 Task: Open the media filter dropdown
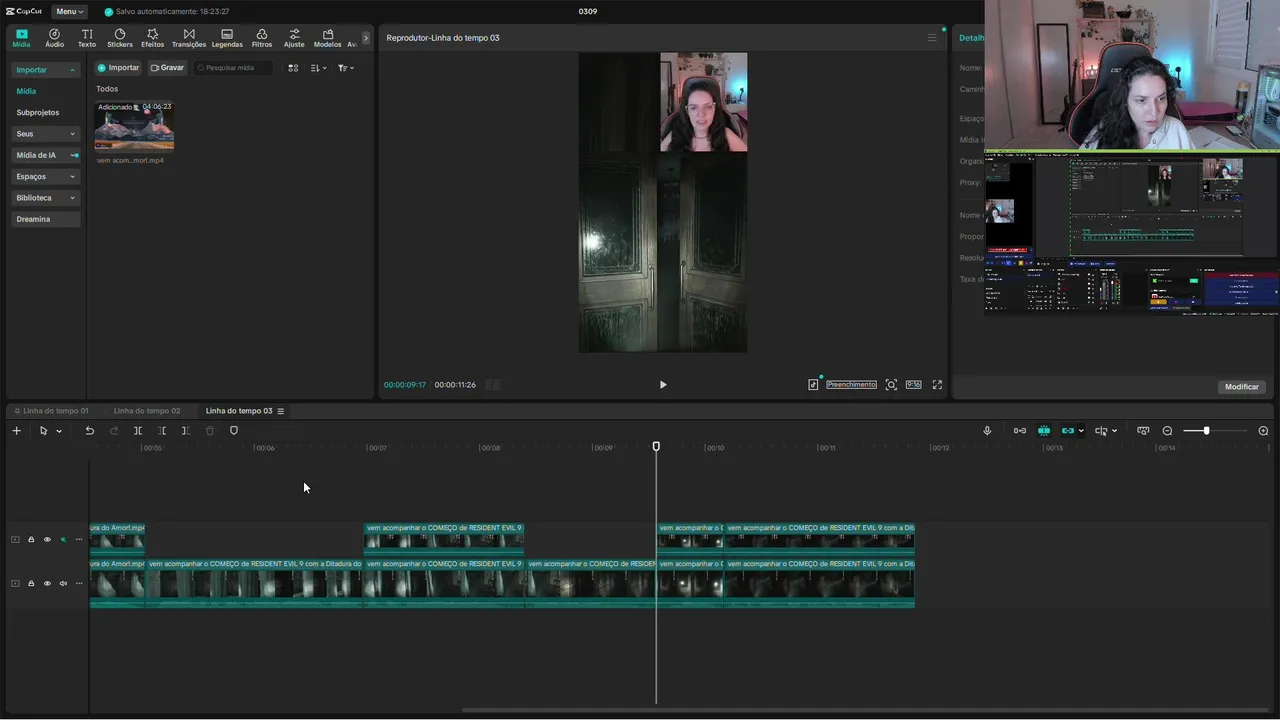(x=346, y=68)
